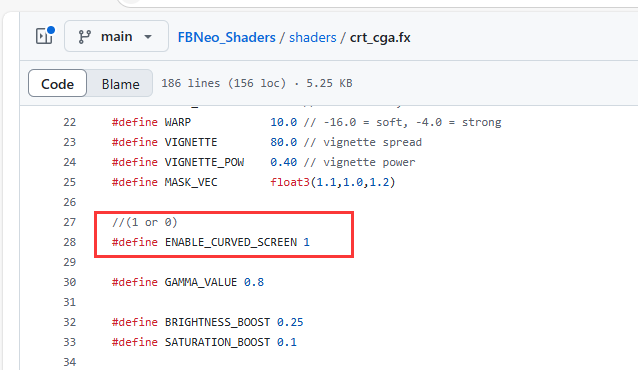Go to the shaders folder breadcrumb
This screenshot has width=638, height=370.
312,37
